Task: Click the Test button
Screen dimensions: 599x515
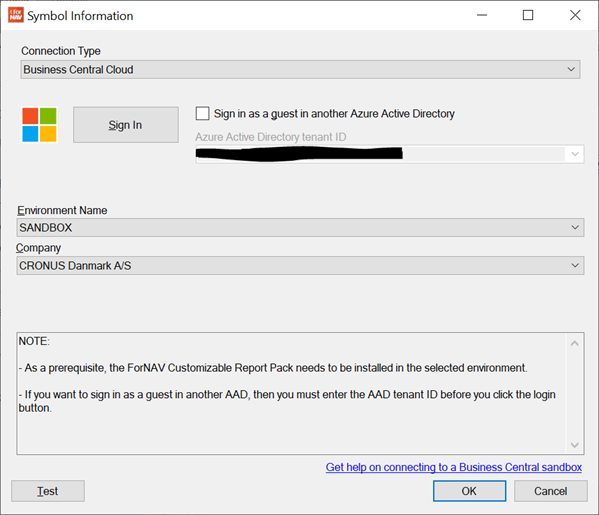Action: click(x=48, y=491)
